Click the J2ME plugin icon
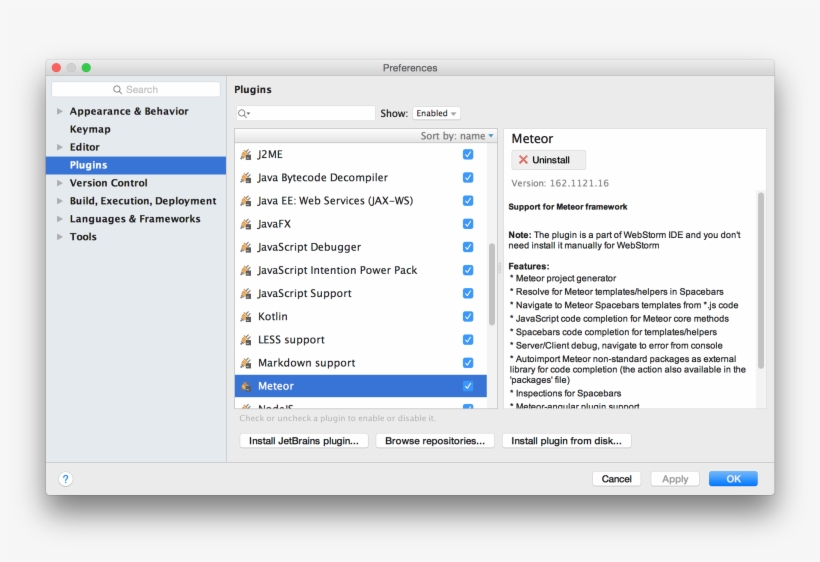This screenshot has height=562, width=820. 246,154
